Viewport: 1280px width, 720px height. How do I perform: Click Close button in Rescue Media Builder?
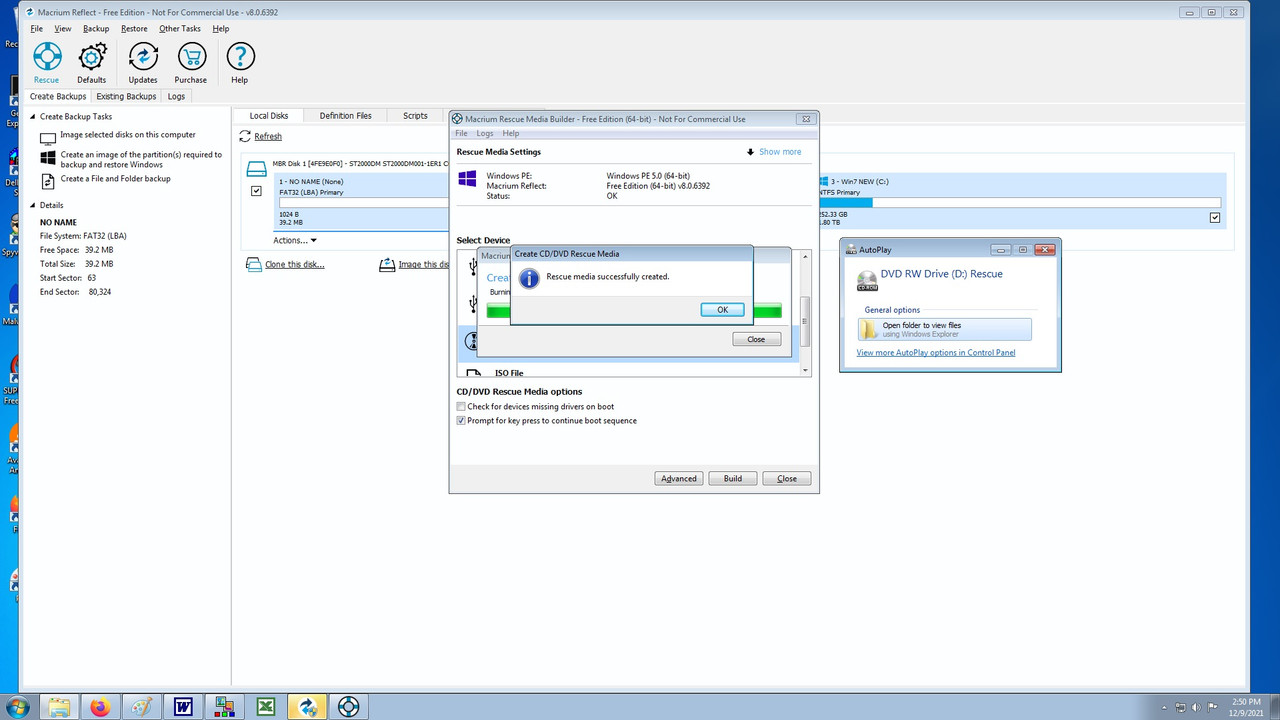[x=787, y=479]
